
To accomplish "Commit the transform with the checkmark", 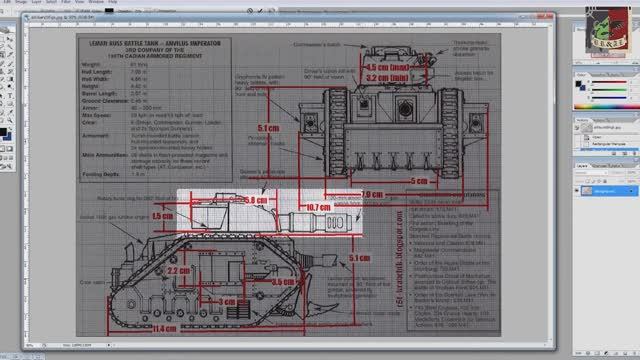I will tap(260, 11).
